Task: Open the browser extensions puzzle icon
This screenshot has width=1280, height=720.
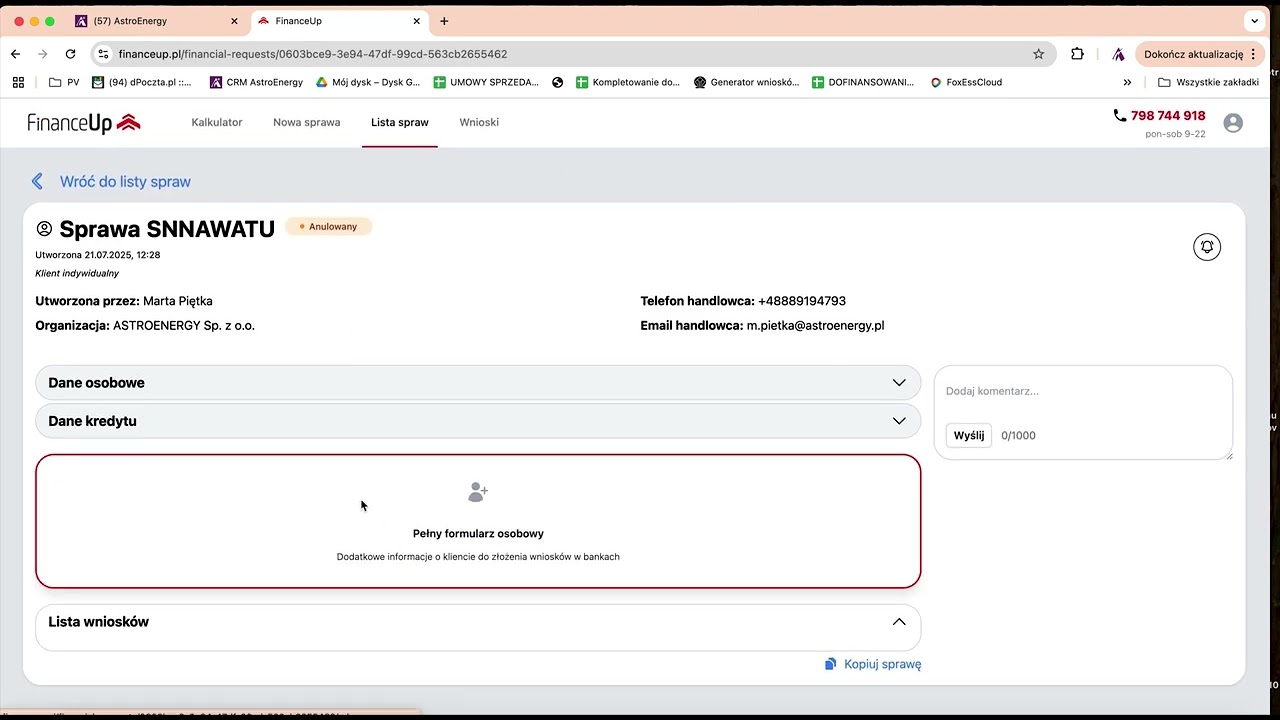Action: pos(1077,54)
